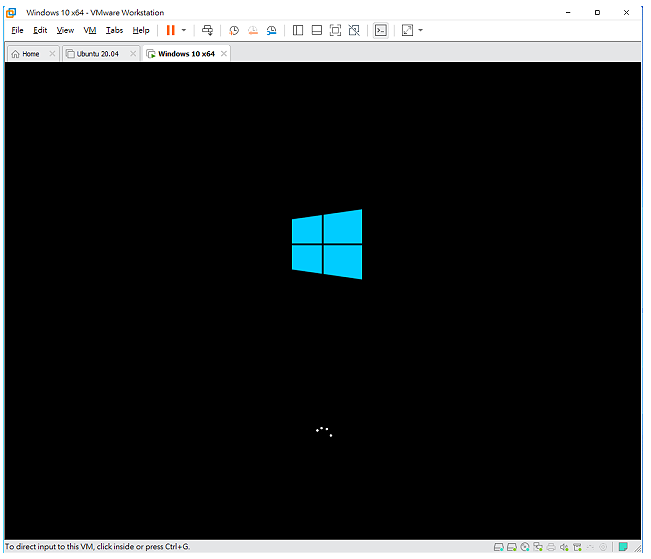
Task: Open the message log note icon
Action: pos(623,547)
